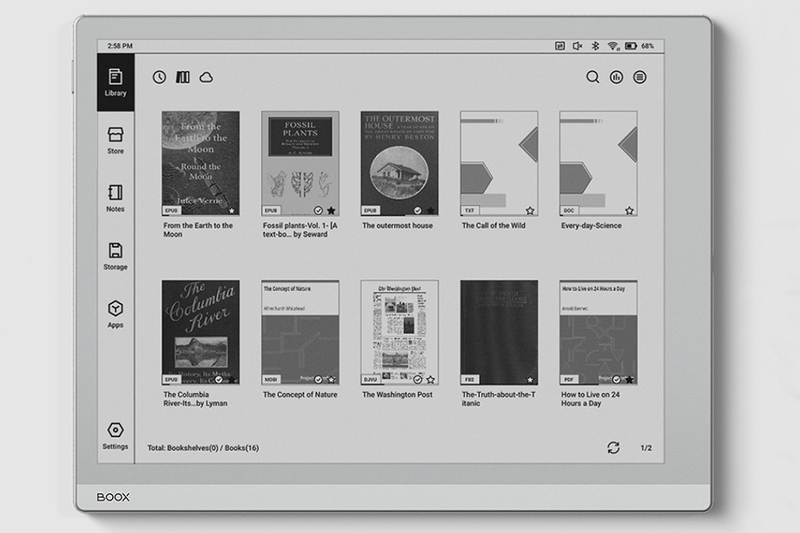This screenshot has height=533, width=800.
Task: Open The Washington Post cover
Action: 399,332
